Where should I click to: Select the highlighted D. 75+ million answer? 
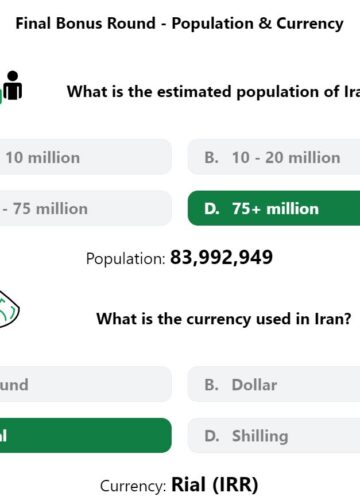(x=274, y=208)
